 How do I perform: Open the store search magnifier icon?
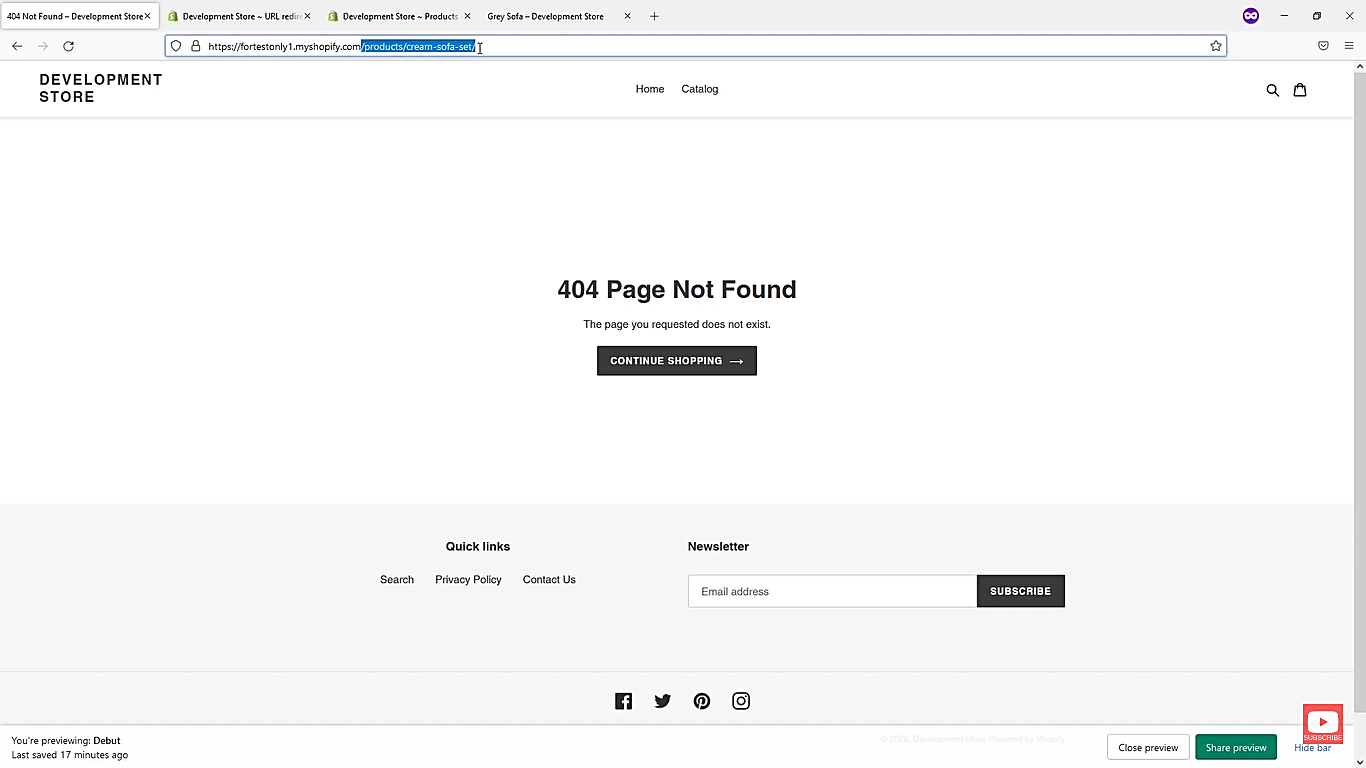(1273, 90)
